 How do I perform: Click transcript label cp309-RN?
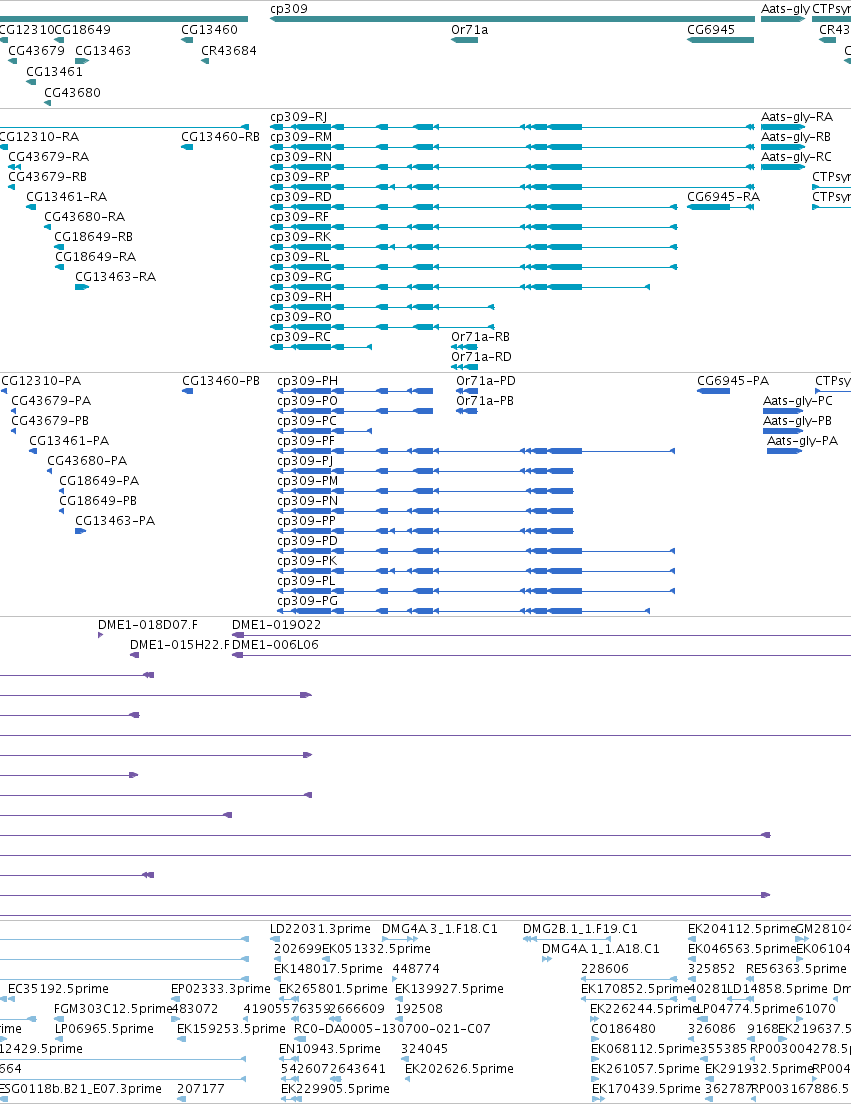(301, 157)
